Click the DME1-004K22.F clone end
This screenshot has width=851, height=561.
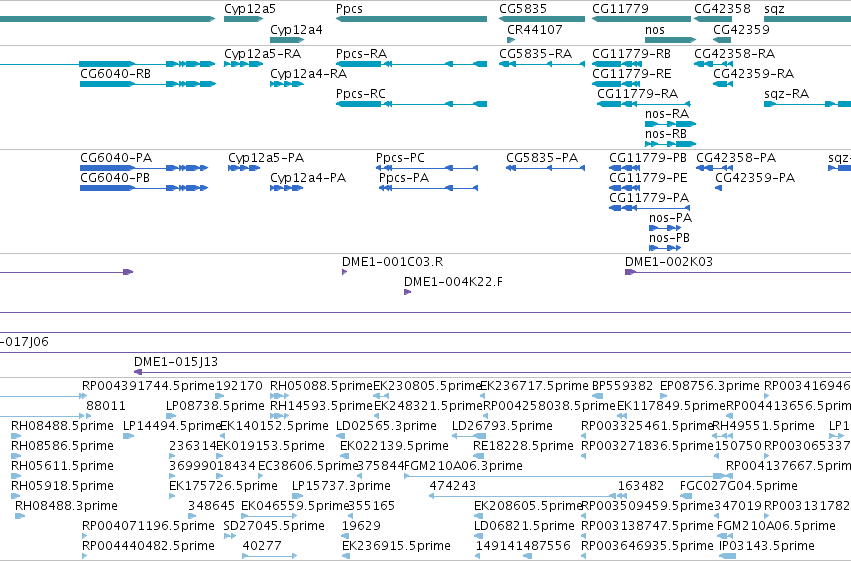[407, 292]
